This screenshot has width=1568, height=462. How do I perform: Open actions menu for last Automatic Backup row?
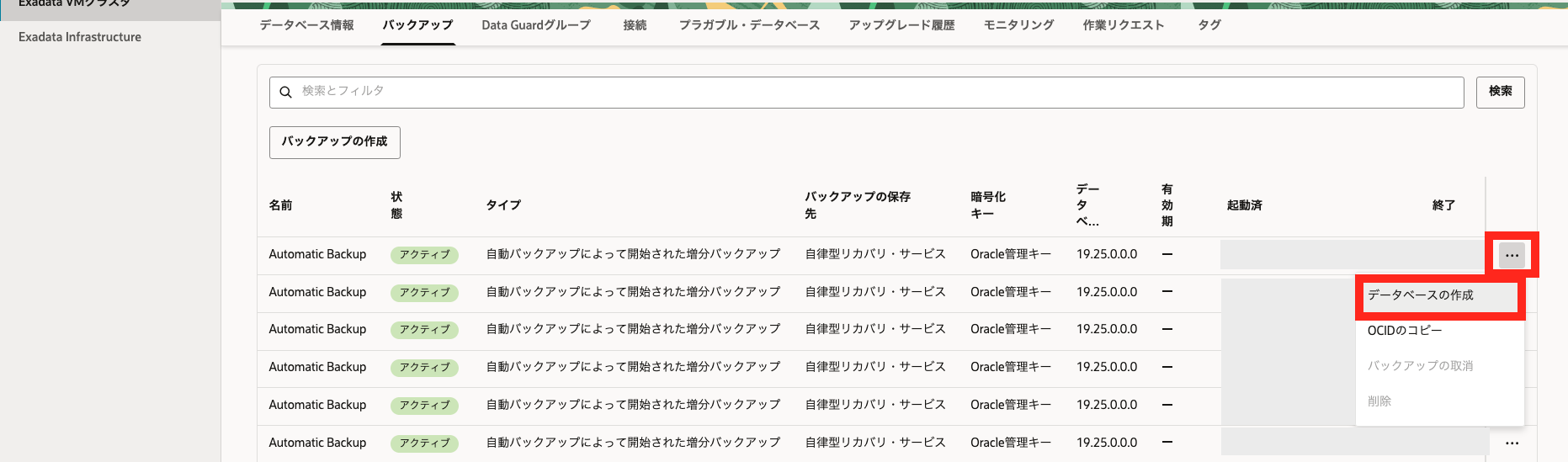(x=1512, y=443)
